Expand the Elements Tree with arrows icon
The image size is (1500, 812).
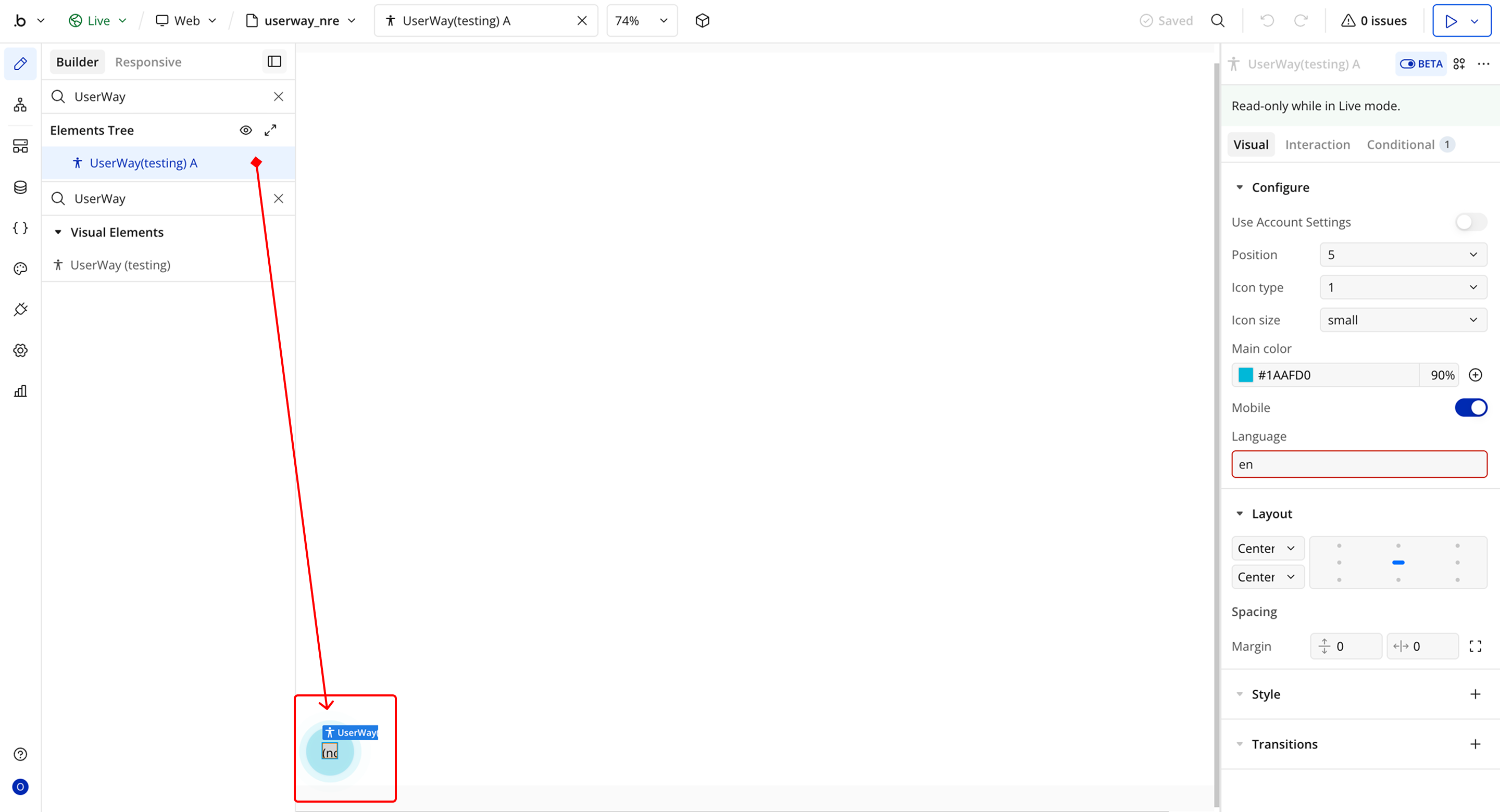270,130
